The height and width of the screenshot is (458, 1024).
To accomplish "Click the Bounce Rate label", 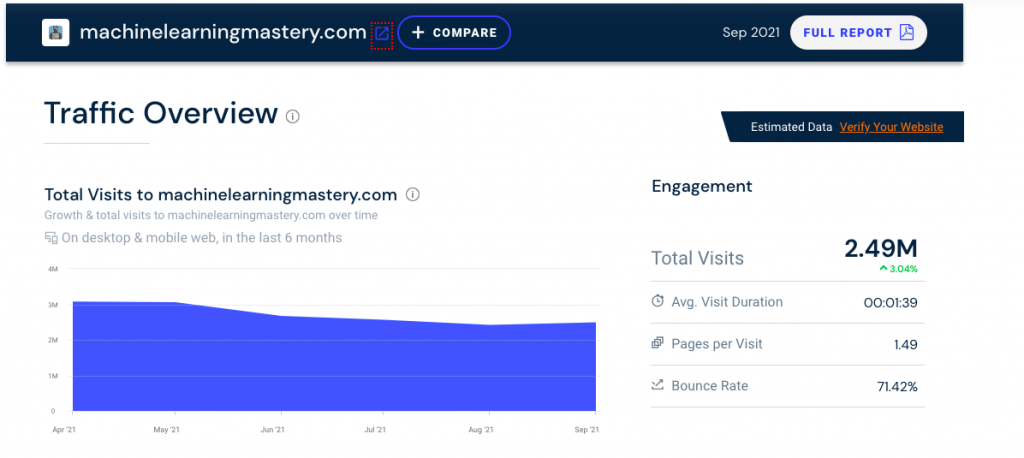I will coord(709,385).
